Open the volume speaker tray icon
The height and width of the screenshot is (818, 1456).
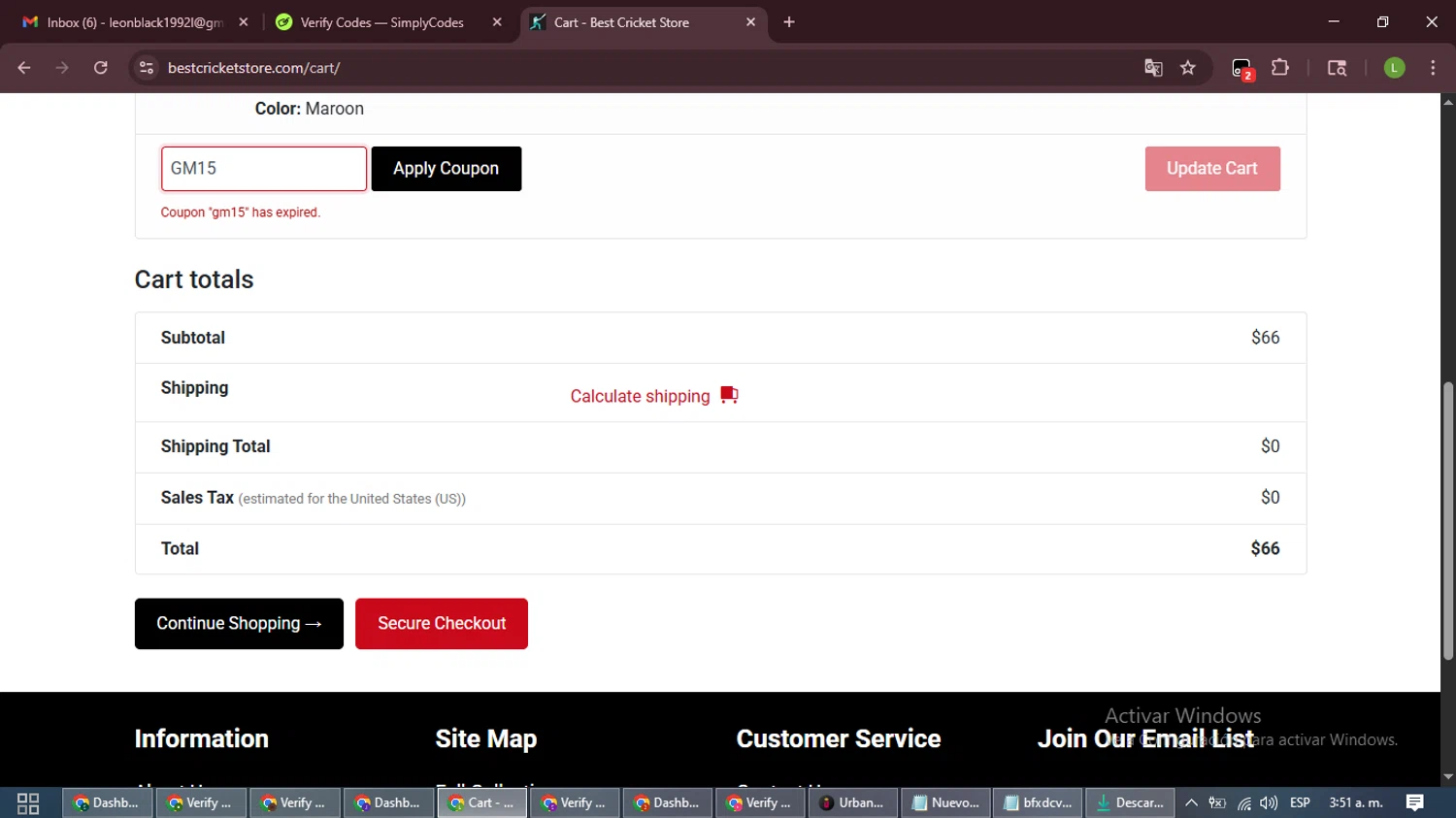click(1269, 803)
